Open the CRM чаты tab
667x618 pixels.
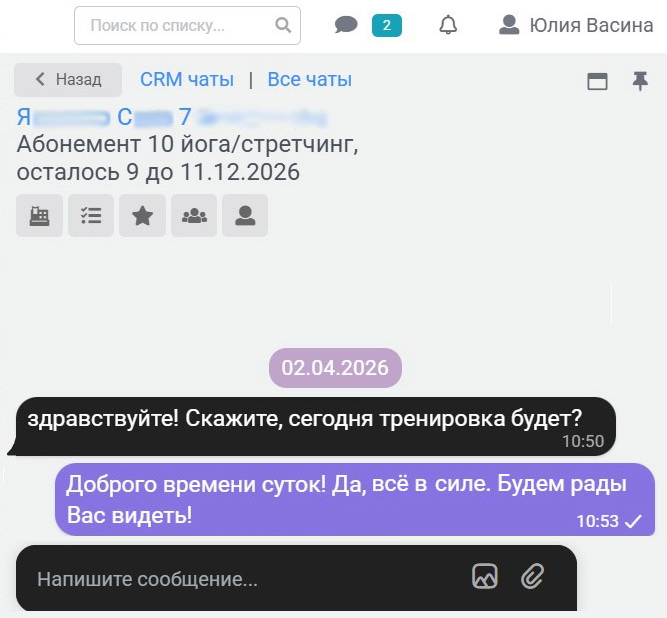(x=187, y=80)
